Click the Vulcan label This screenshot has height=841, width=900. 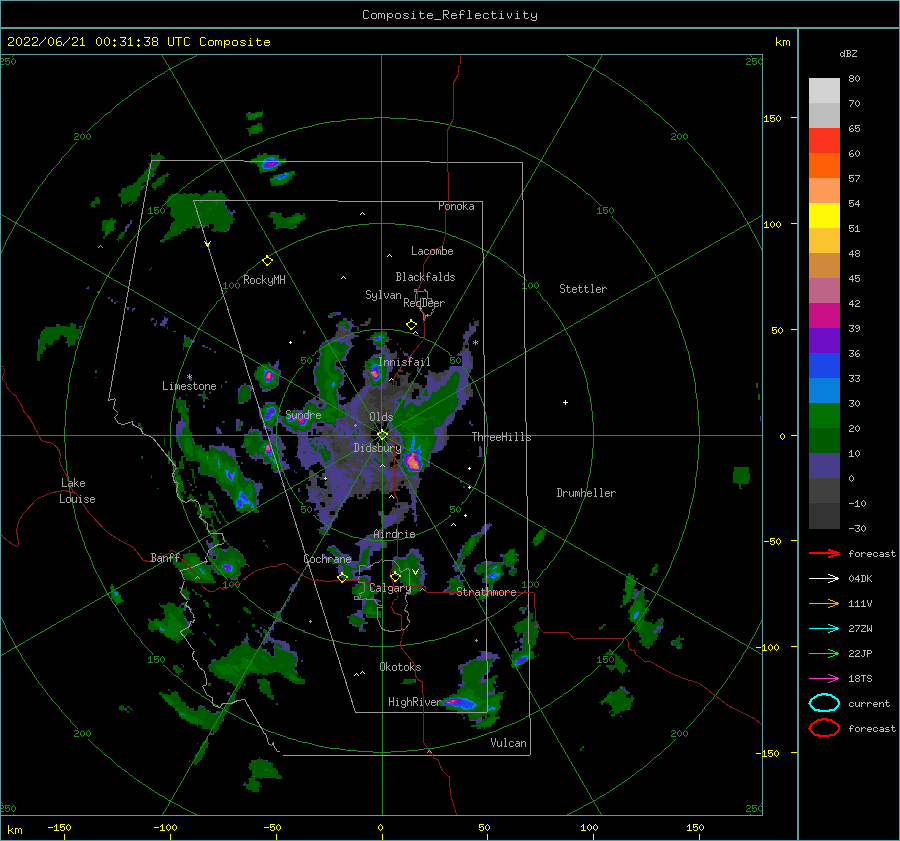[x=508, y=743]
